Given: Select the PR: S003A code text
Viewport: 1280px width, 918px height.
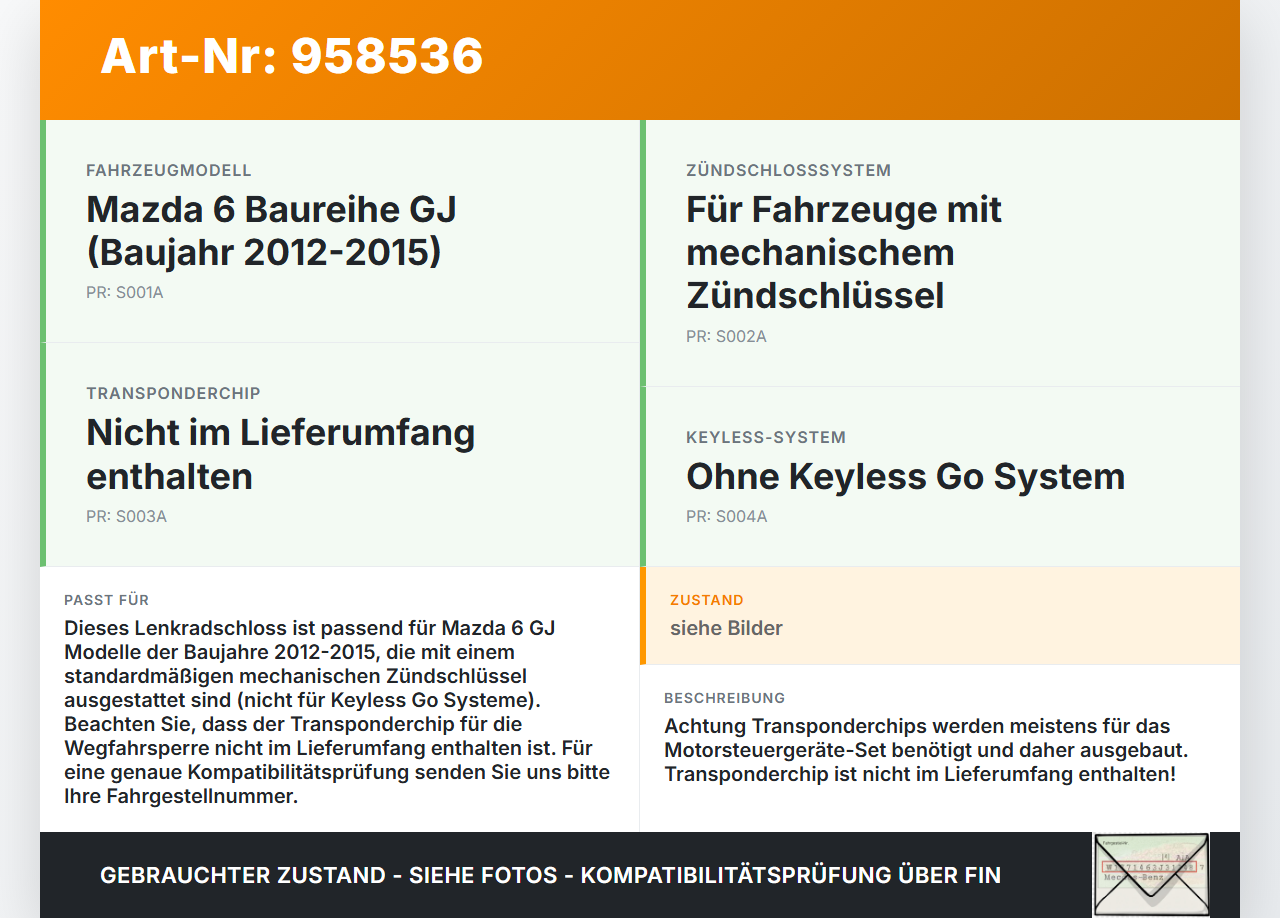Looking at the screenshot, I should pyautogui.click(x=127, y=516).
